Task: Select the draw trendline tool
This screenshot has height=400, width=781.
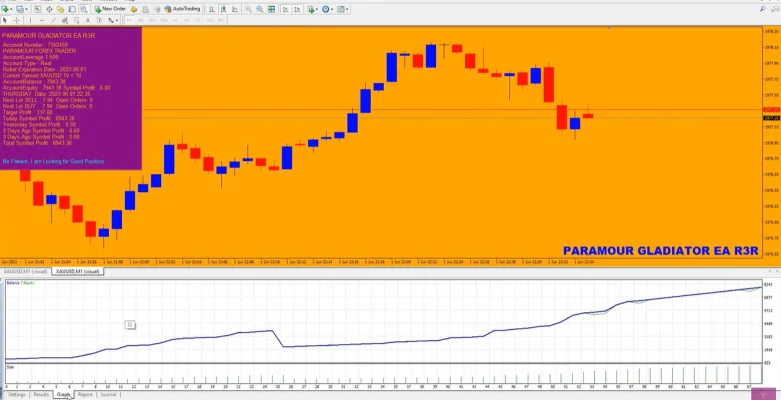Action: point(53,20)
